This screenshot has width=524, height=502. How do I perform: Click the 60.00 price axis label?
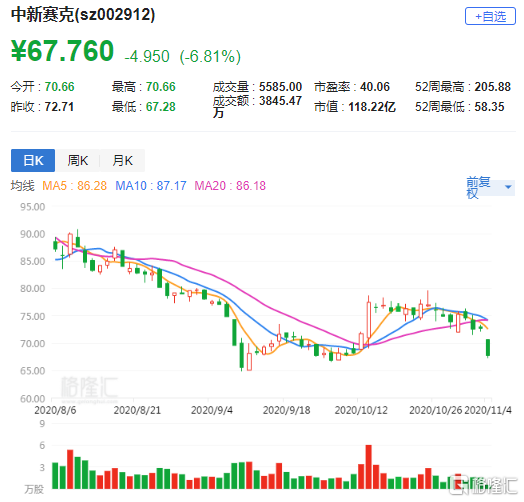[32, 398]
